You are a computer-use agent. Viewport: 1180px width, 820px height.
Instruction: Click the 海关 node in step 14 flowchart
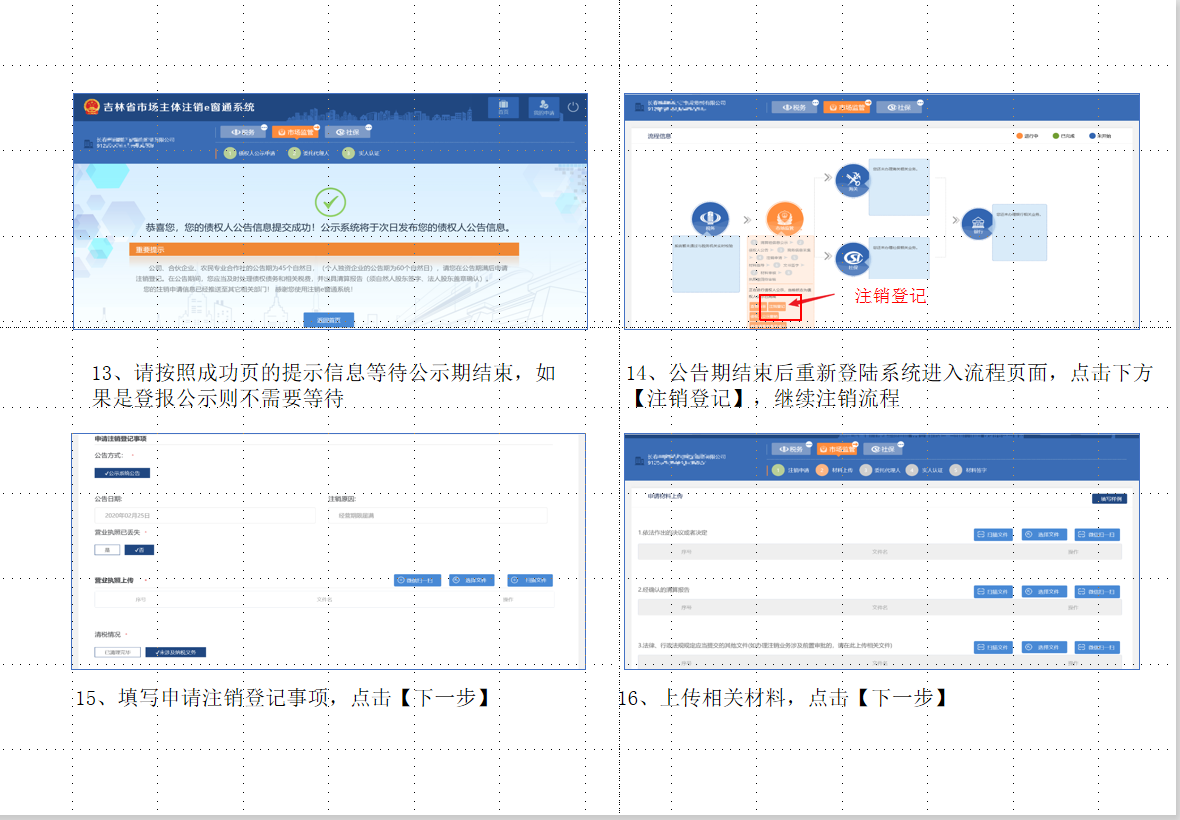click(853, 181)
